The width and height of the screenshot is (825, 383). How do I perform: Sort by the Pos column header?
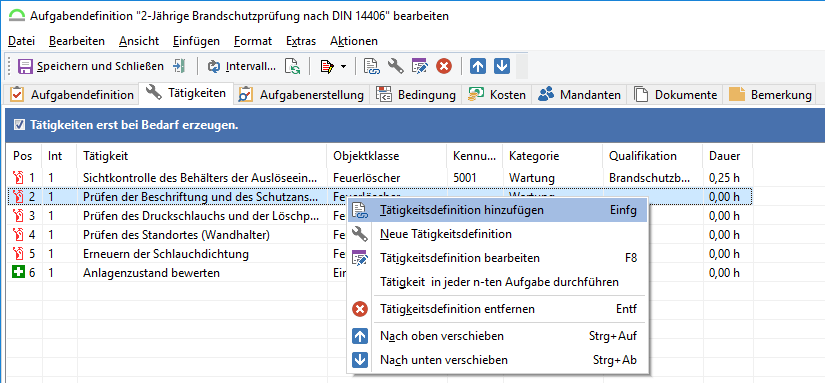pos(24,156)
